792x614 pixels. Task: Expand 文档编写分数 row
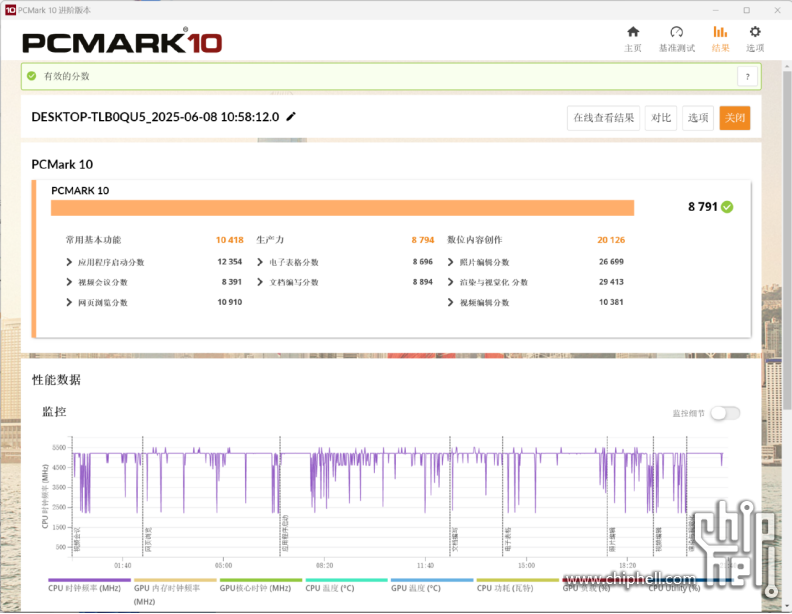point(260,282)
